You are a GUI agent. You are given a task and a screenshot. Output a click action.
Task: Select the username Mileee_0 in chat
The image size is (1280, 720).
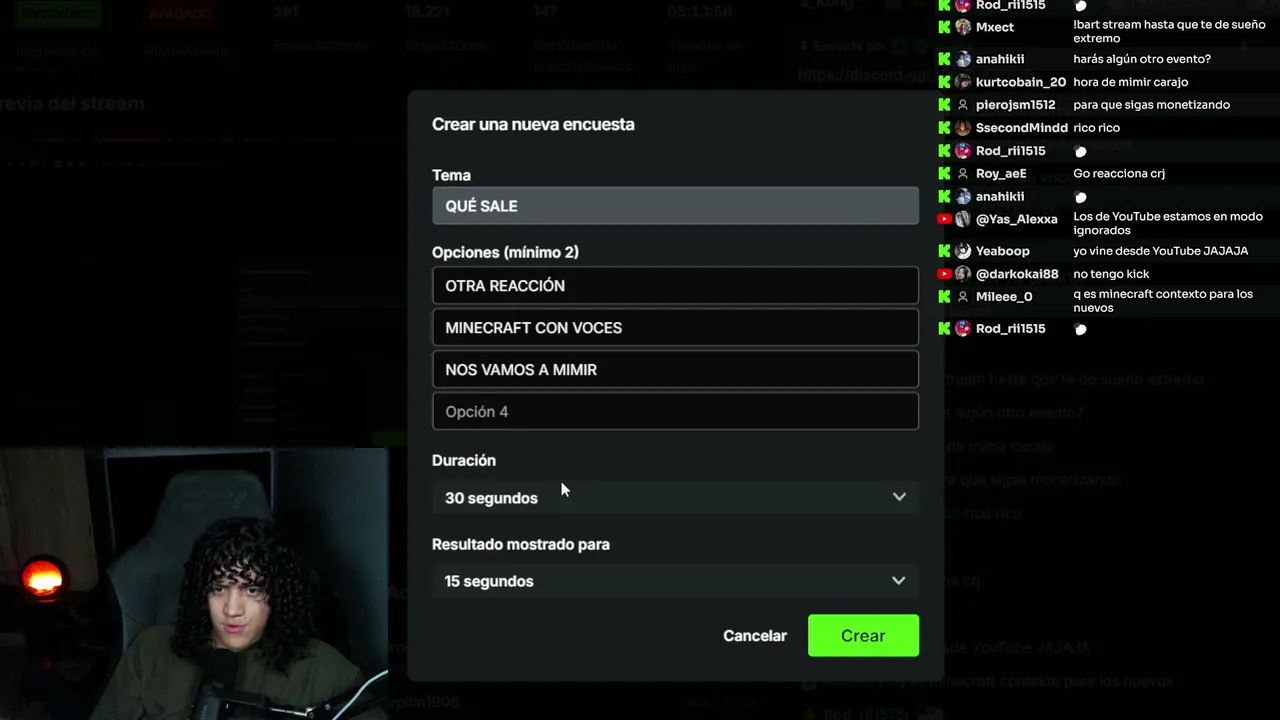pos(1004,297)
